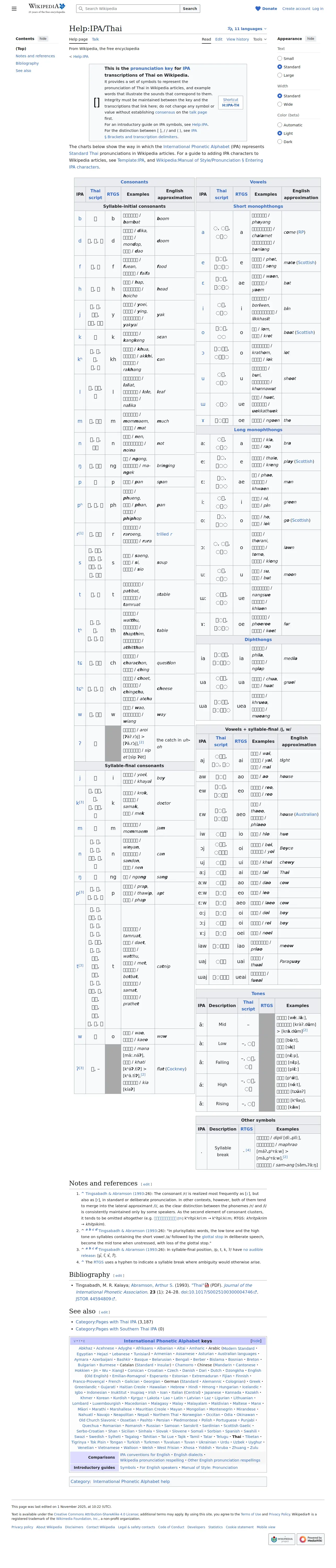Go to (Top) in contents

tap(21, 49)
